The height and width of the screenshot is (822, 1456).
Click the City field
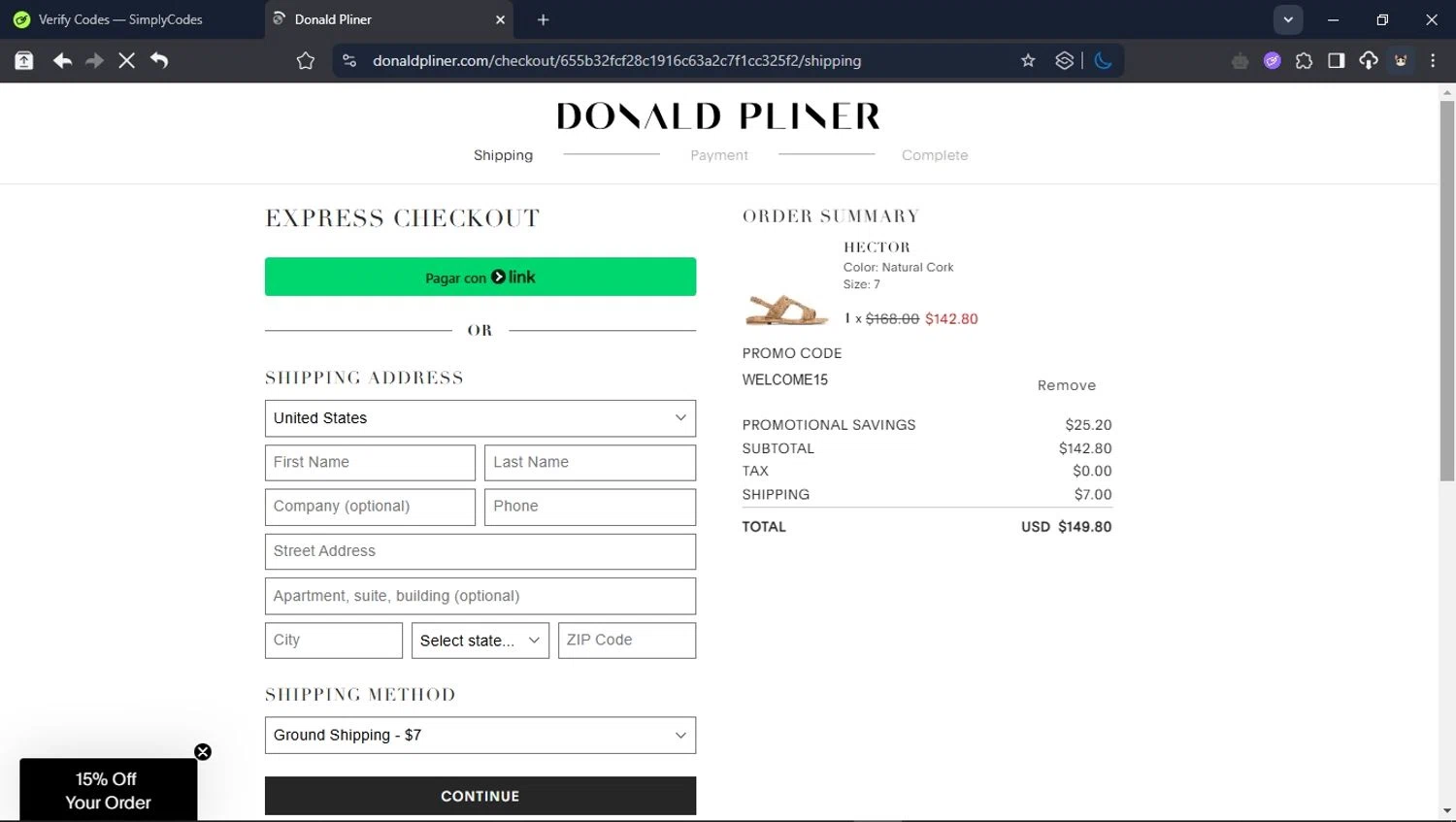click(334, 641)
